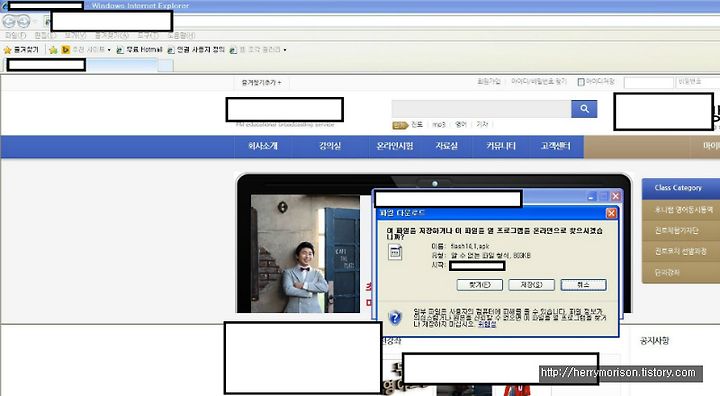This screenshot has height=396, width=720.
Task: Click the 취소 cancel button
Action: tap(583, 285)
